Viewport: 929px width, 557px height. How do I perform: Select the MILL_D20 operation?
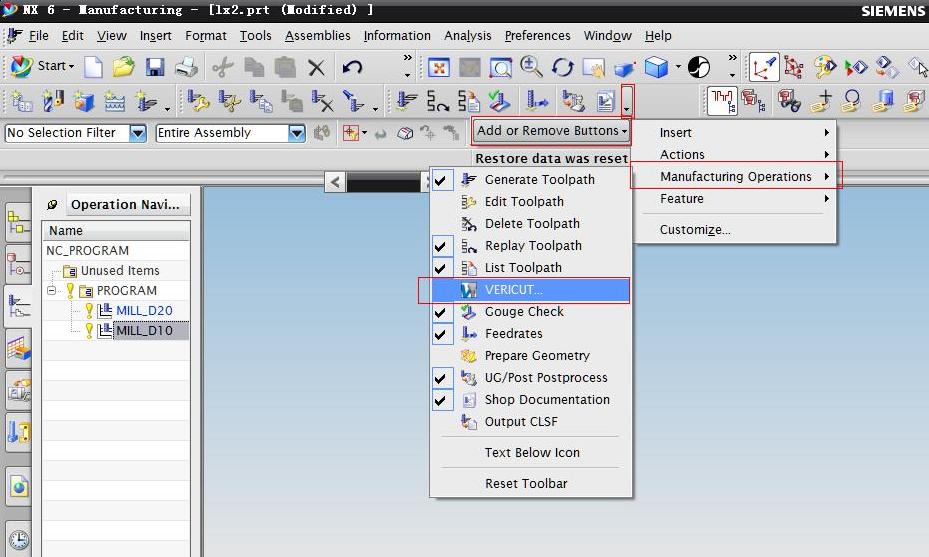pyautogui.click(x=144, y=310)
